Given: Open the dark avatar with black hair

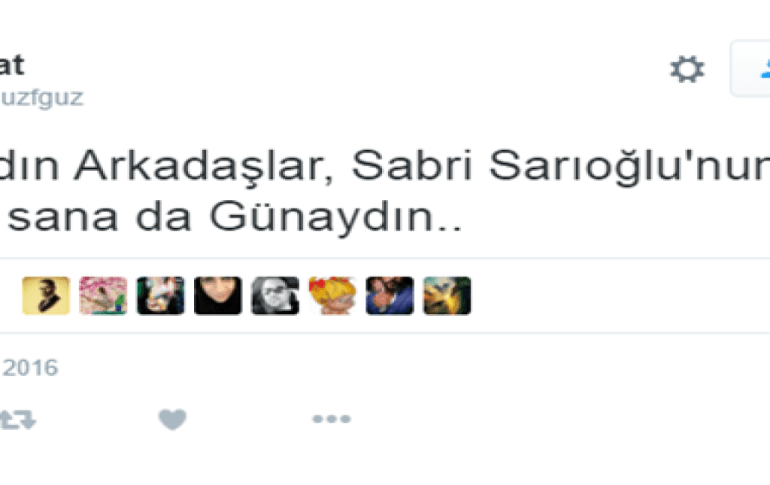Looking at the screenshot, I should coord(218,296).
